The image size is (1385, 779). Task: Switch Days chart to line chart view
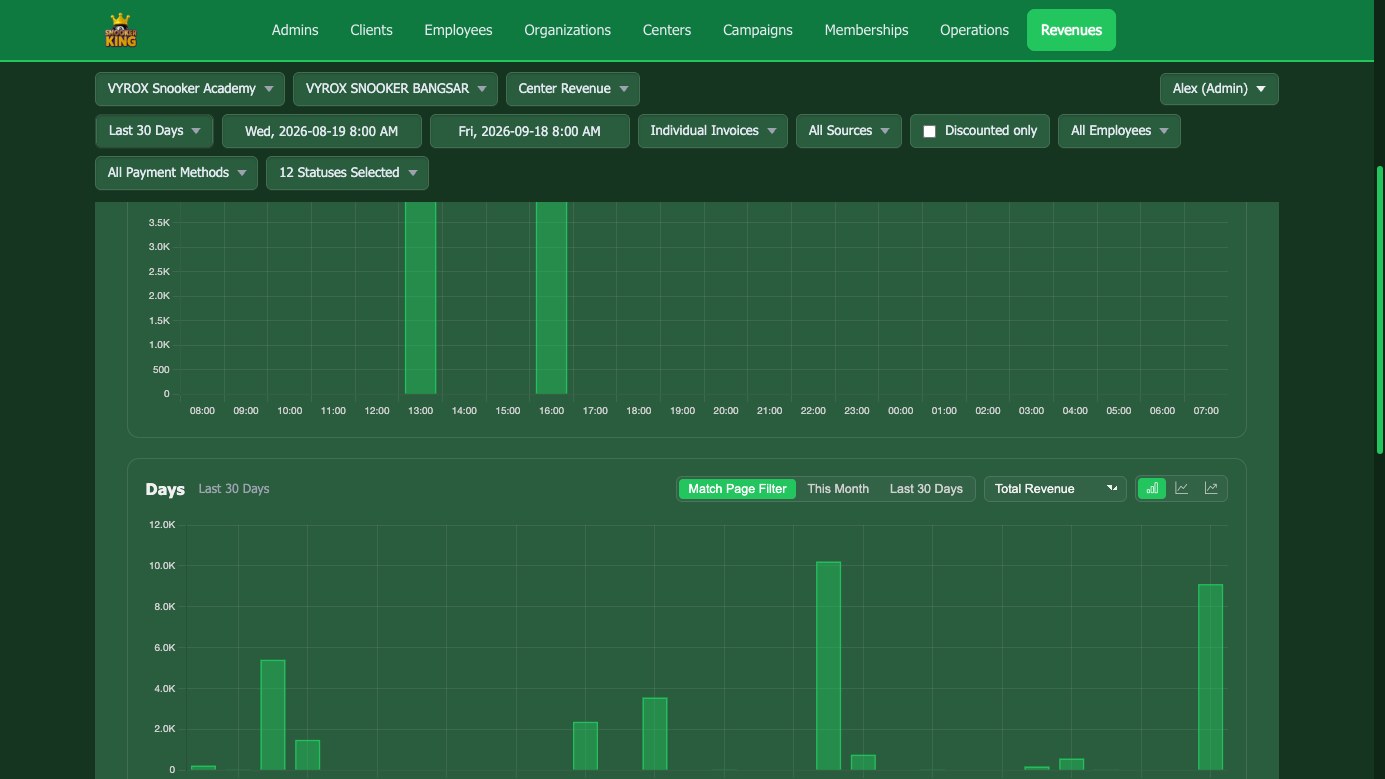pos(1182,488)
